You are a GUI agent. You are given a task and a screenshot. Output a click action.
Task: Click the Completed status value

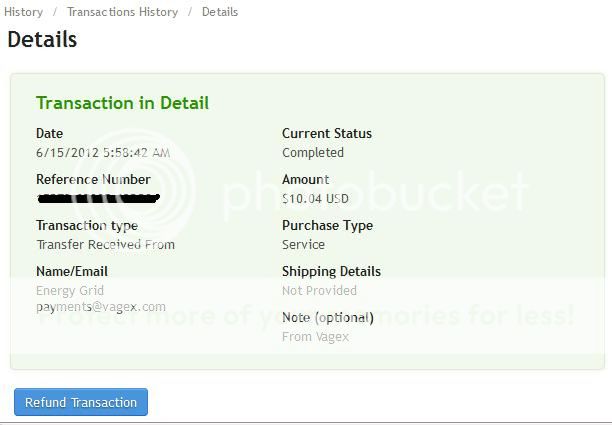[x=313, y=153]
